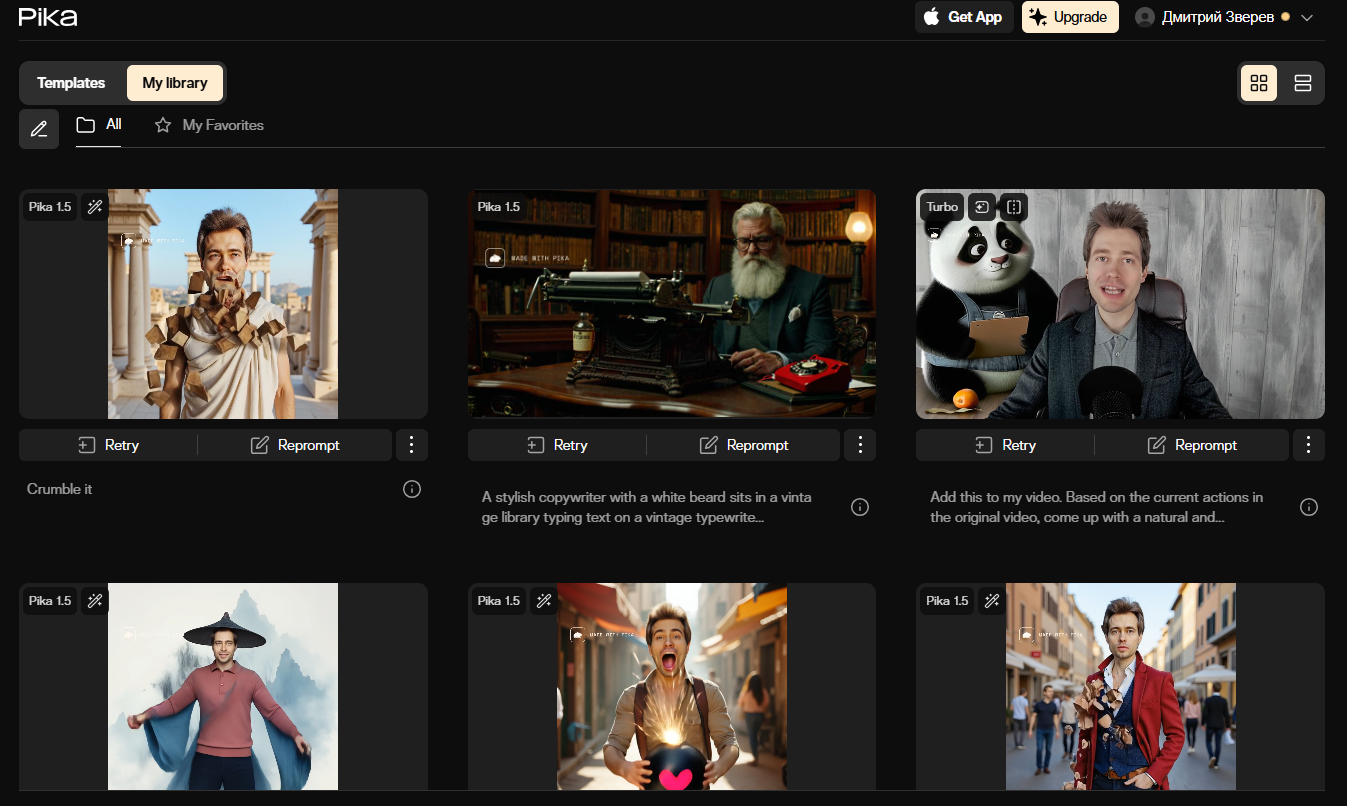Viewport: 1347px width, 806px height.
Task: Click the magic wand icon on Crumble it video
Action: point(95,207)
